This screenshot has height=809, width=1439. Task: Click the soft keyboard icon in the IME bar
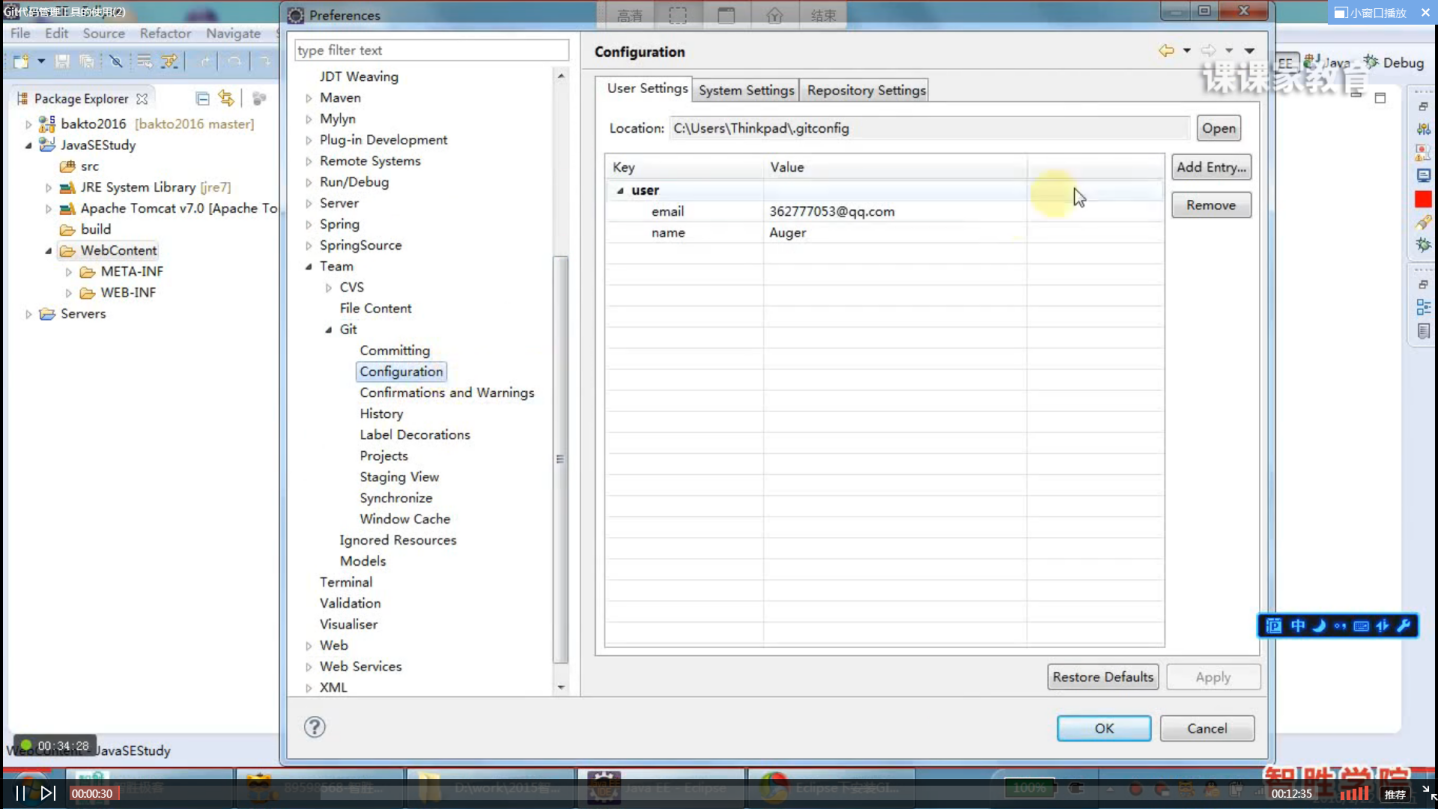tap(1361, 626)
